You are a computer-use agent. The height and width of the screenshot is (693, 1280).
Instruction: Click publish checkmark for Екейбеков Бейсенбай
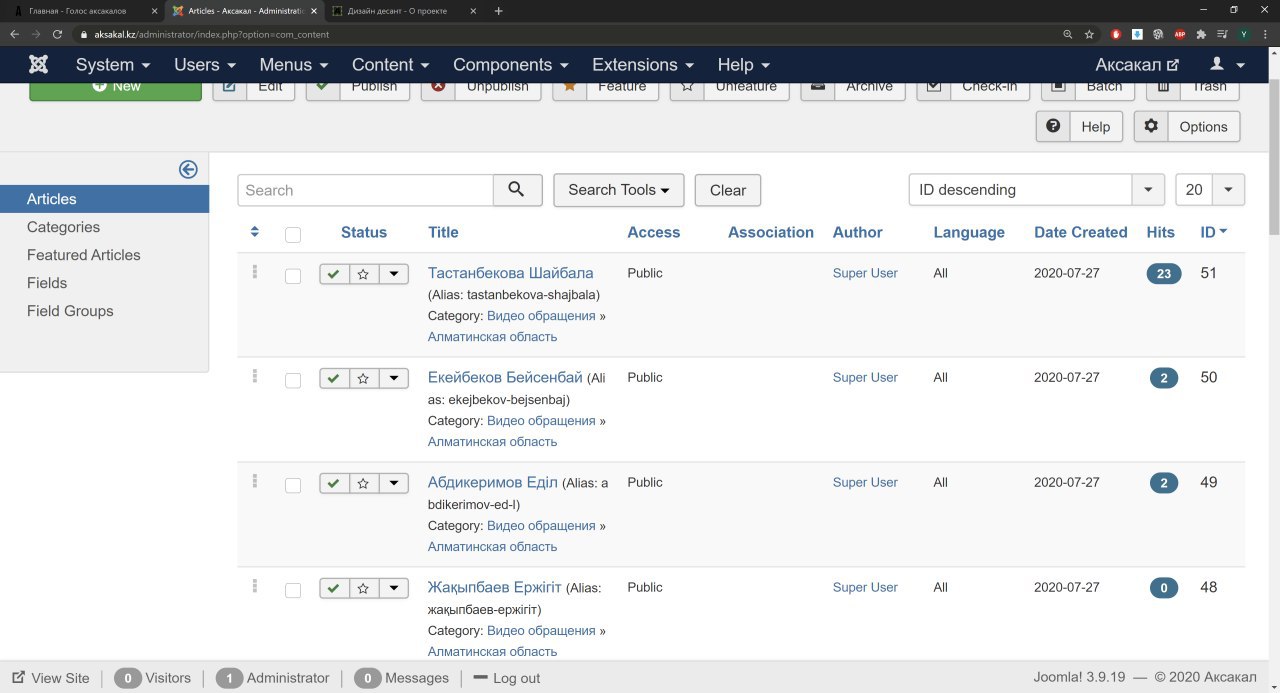(x=333, y=378)
